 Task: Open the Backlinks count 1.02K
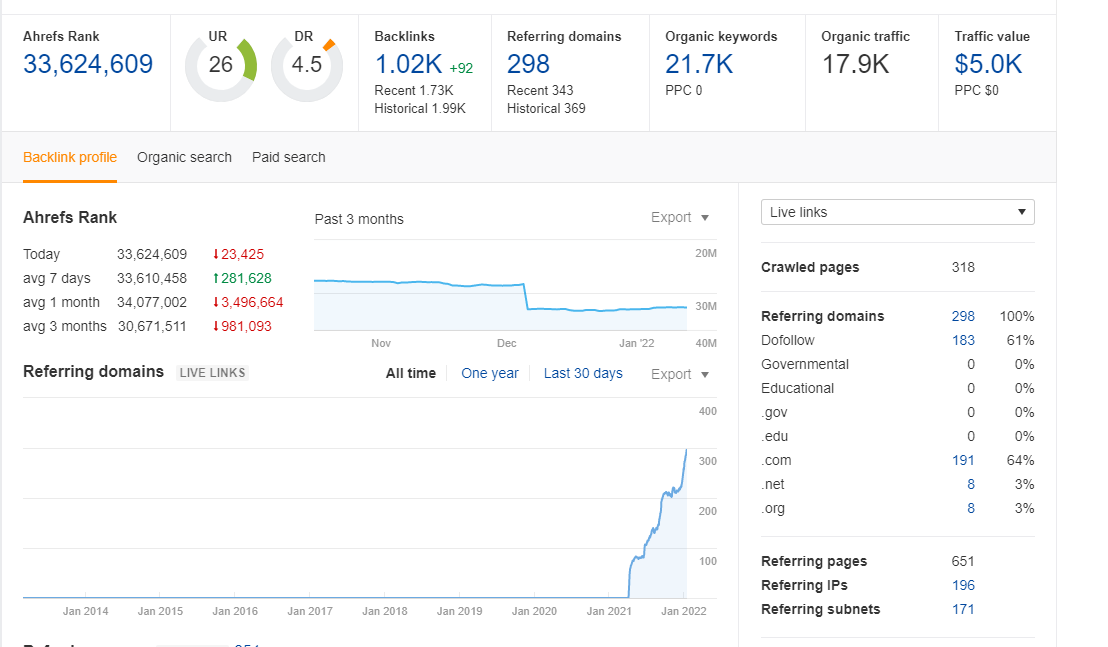[408, 64]
